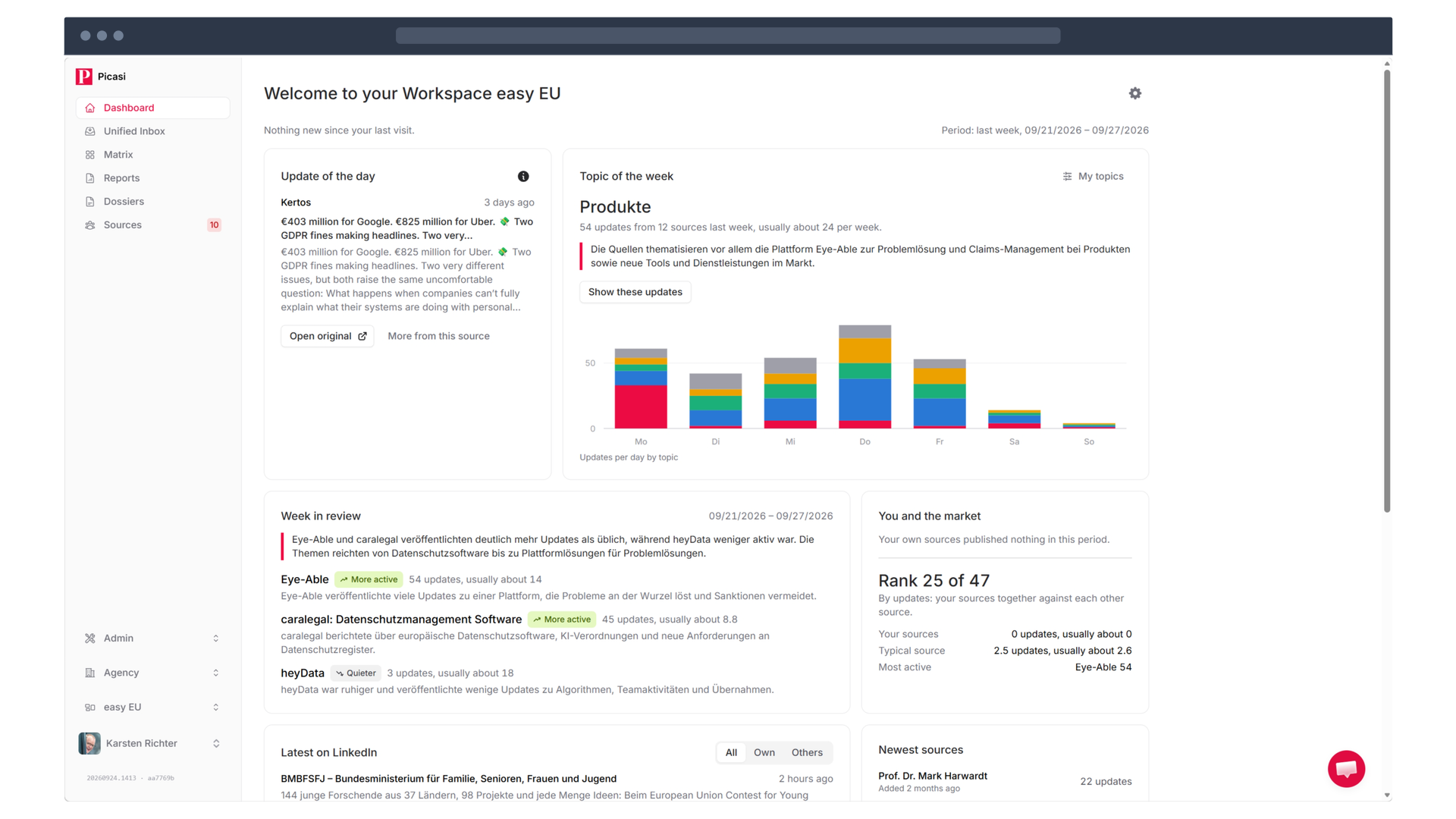The width and height of the screenshot is (1456, 819).
Task: Click the Agency building icon
Action: tap(90, 673)
